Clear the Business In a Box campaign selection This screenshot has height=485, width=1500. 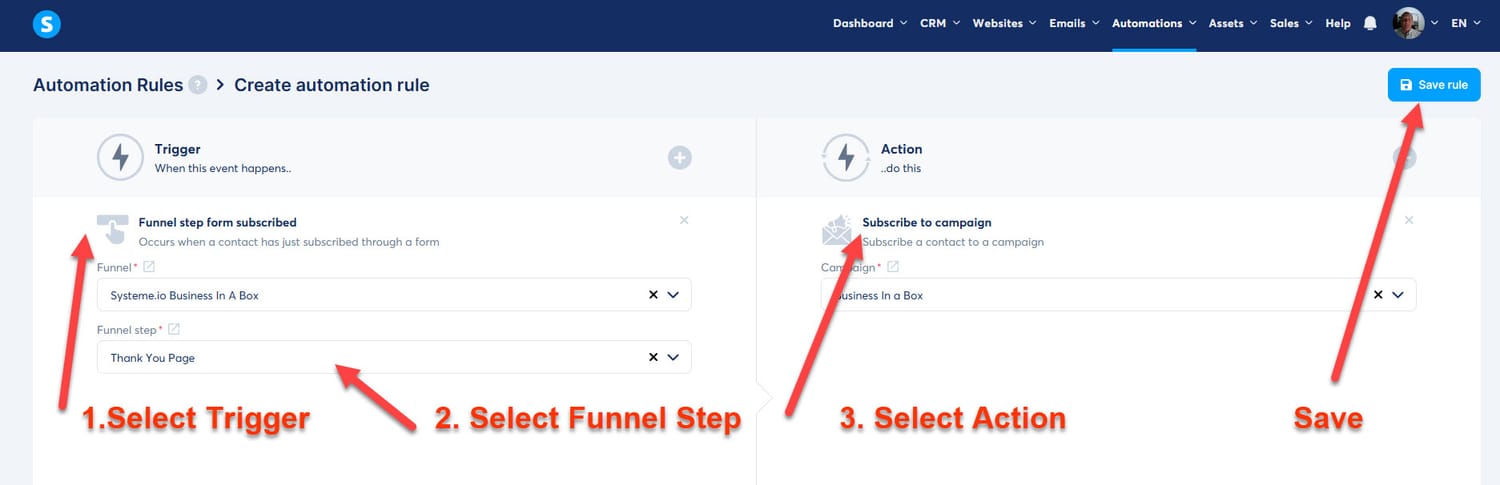point(1378,295)
